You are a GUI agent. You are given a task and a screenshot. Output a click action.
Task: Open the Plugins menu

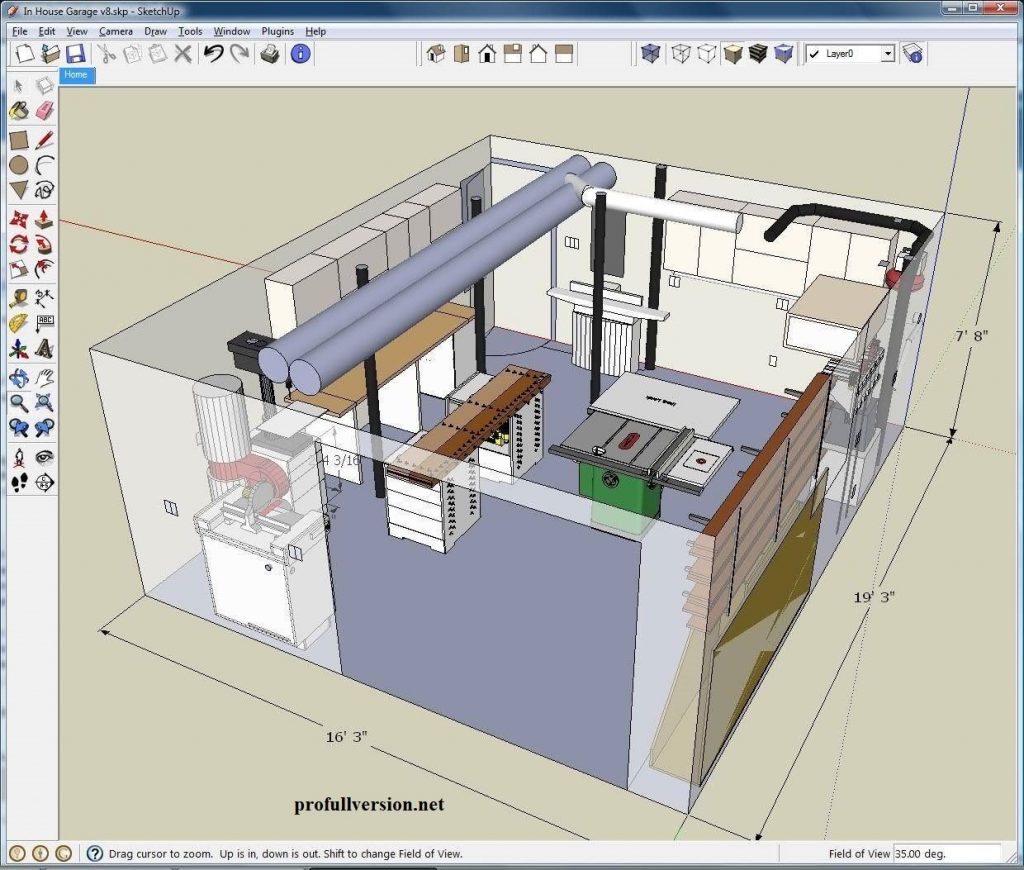click(277, 31)
